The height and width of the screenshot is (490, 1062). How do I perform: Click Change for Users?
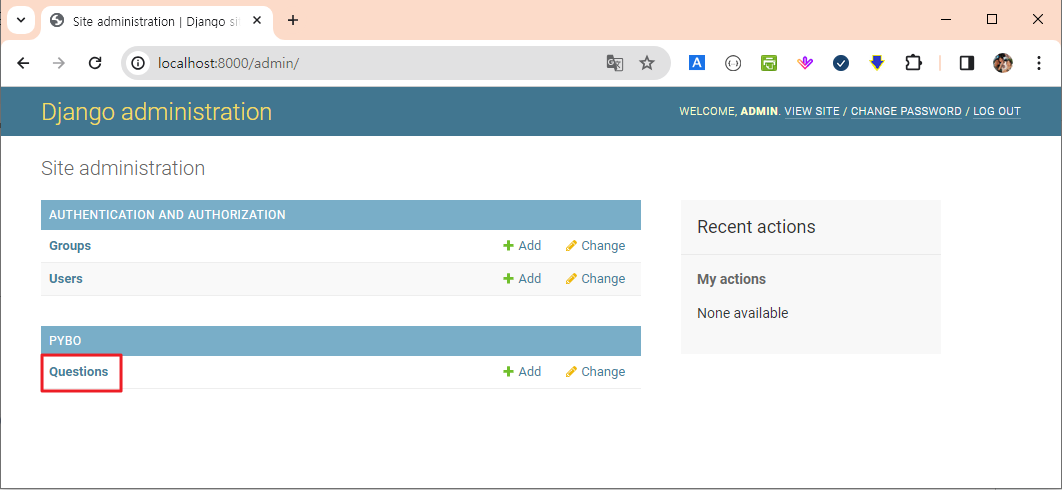tap(595, 279)
